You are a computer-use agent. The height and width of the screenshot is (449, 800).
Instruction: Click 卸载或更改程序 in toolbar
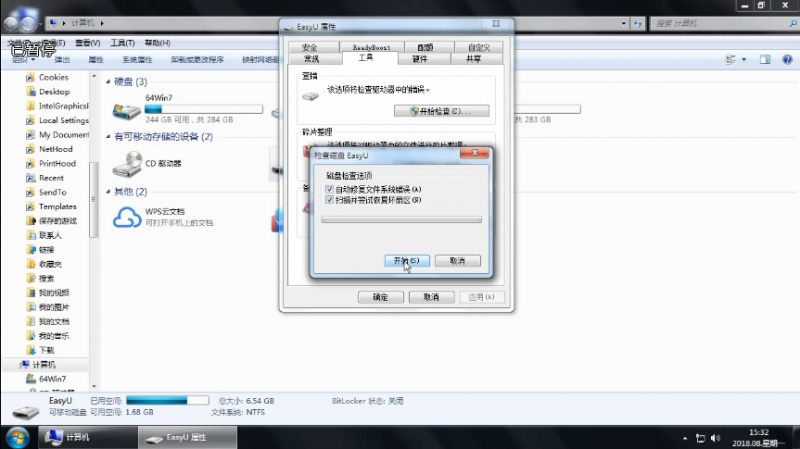click(x=197, y=60)
